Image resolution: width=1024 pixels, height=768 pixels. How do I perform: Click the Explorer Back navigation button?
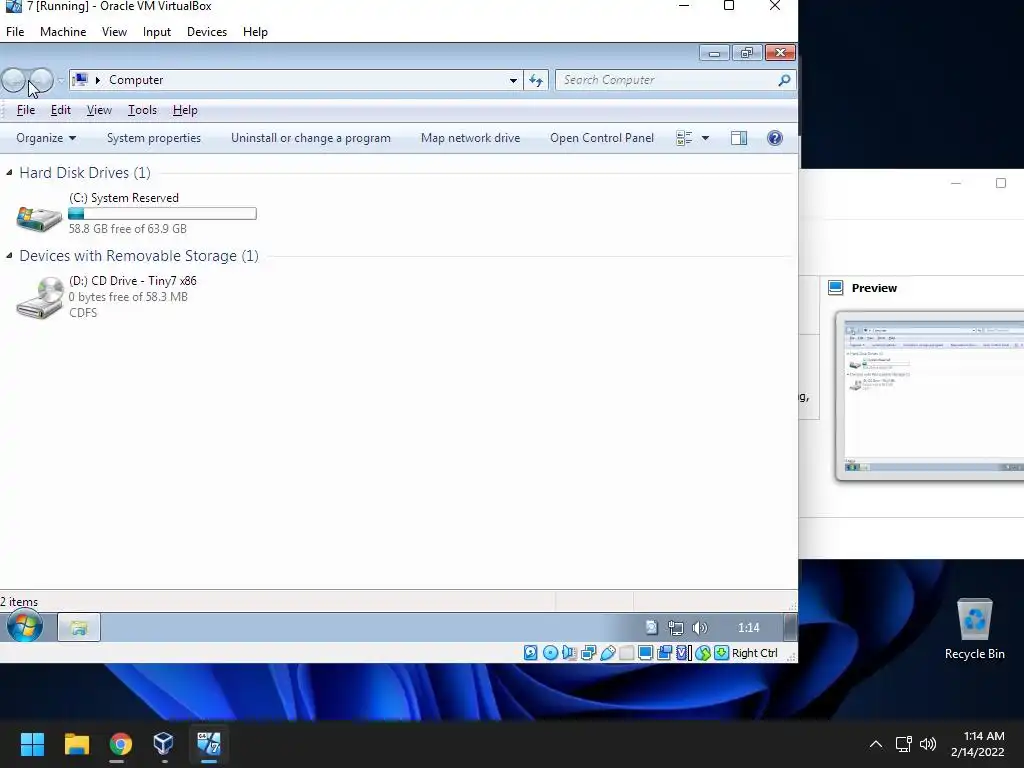(13, 80)
